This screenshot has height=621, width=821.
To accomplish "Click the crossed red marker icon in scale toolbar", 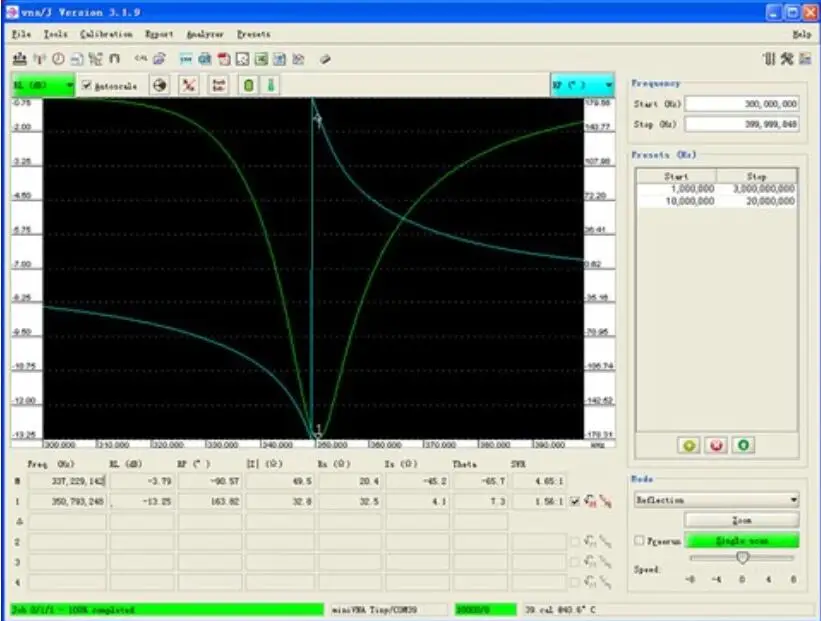I will 188,85.
